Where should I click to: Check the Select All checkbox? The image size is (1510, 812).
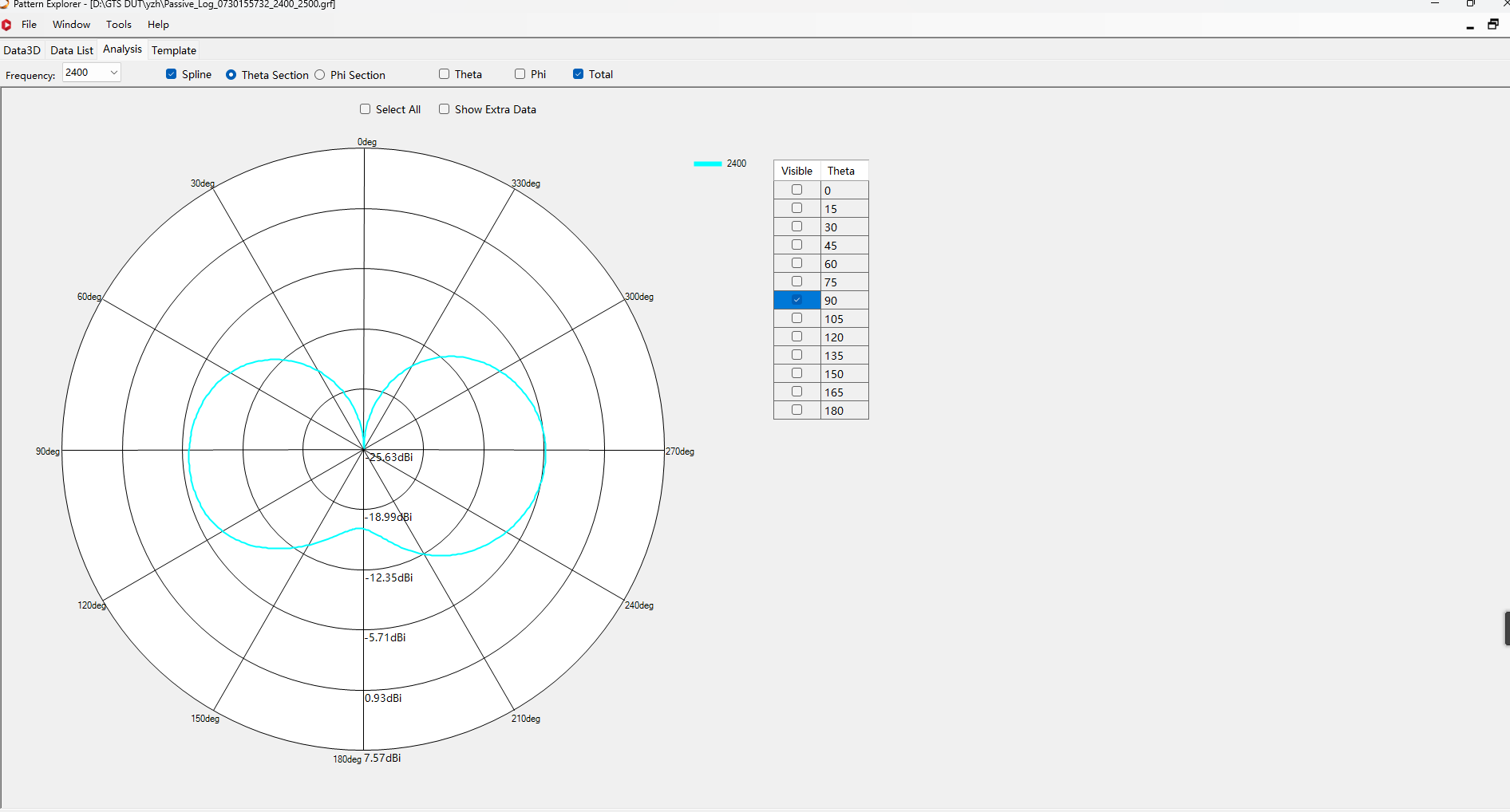(x=366, y=109)
